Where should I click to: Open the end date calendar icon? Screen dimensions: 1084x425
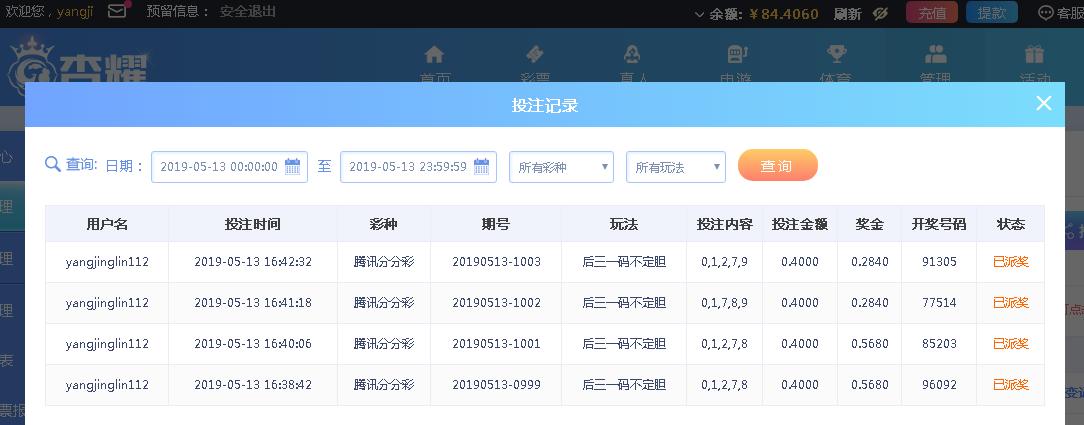[482, 167]
